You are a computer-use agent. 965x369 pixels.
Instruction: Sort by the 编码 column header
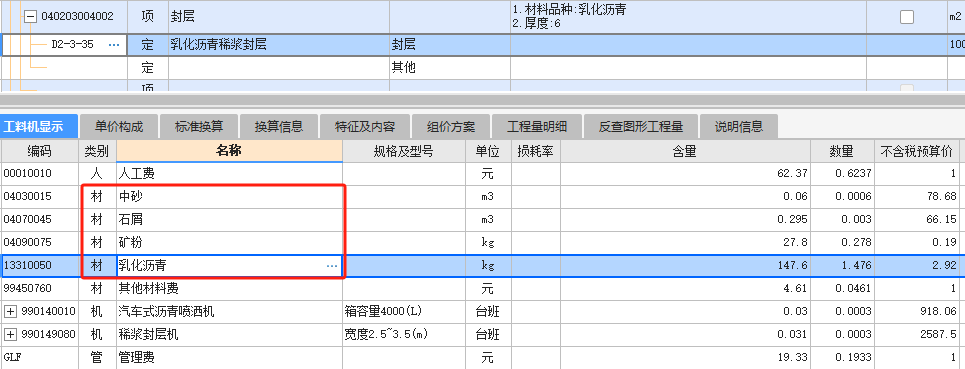pos(40,151)
